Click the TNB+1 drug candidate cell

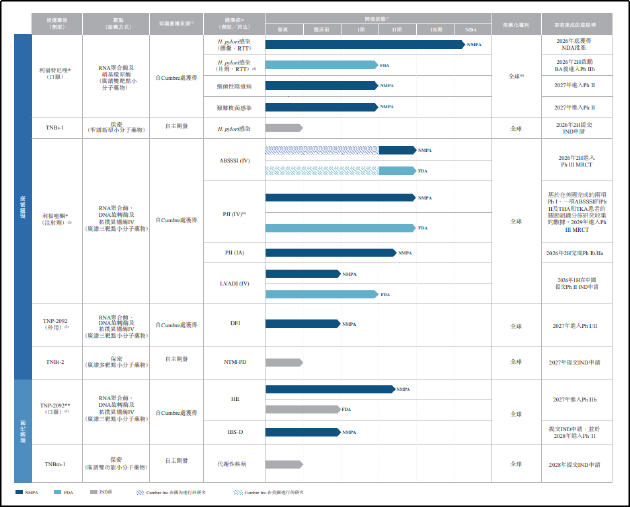(x=55, y=128)
